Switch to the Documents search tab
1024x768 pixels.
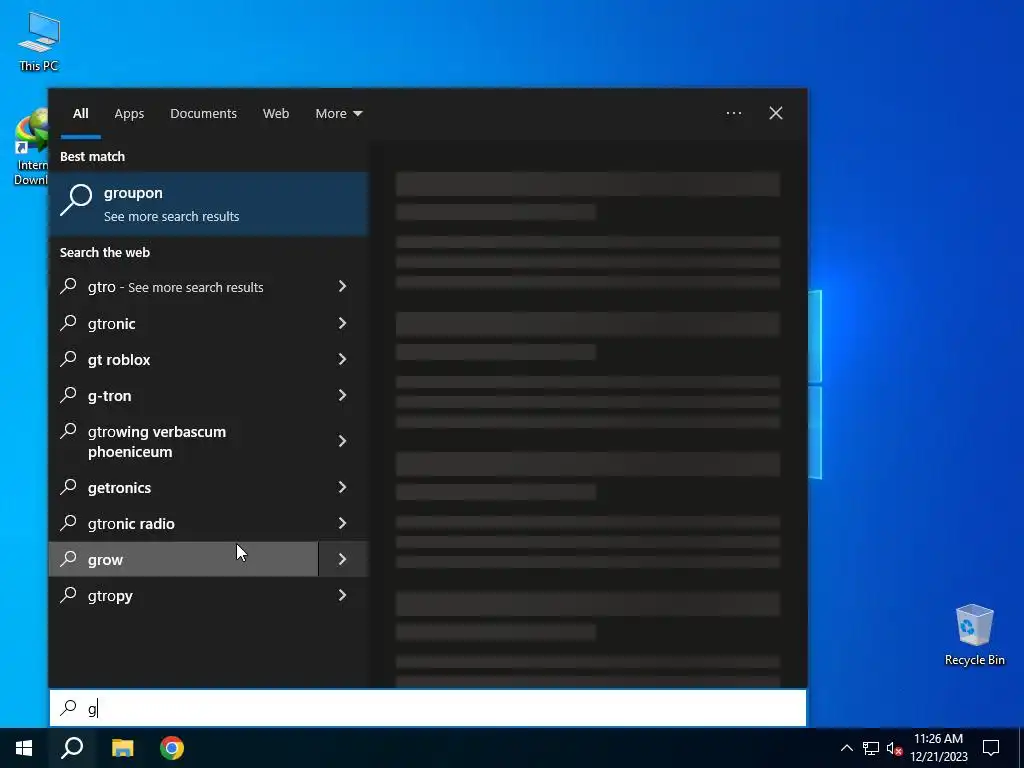click(x=203, y=114)
